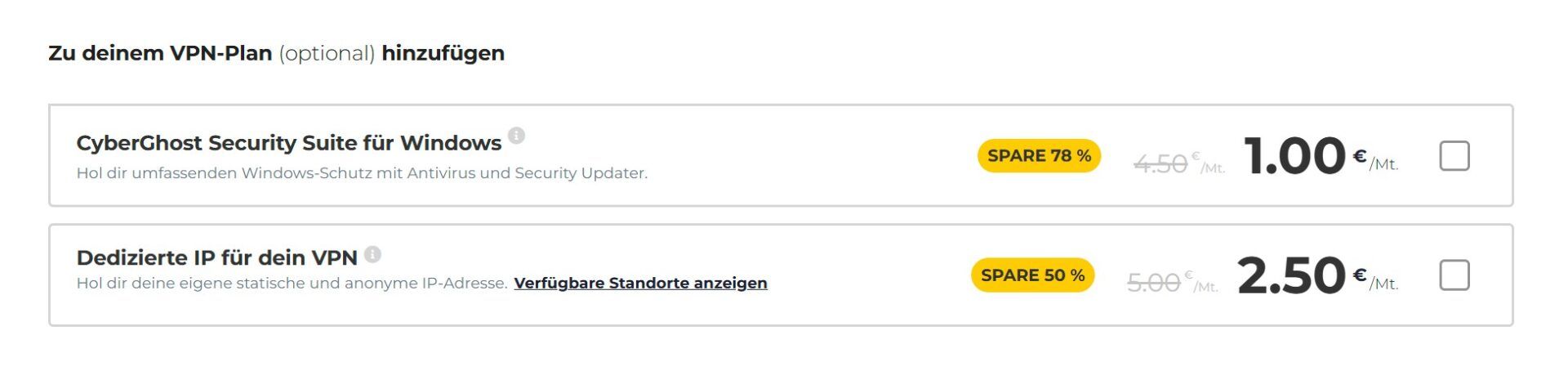Viewport: 1568px width, 371px height.
Task: Open the info icon beside CyberGhost Security Suite
Action: click(516, 136)
